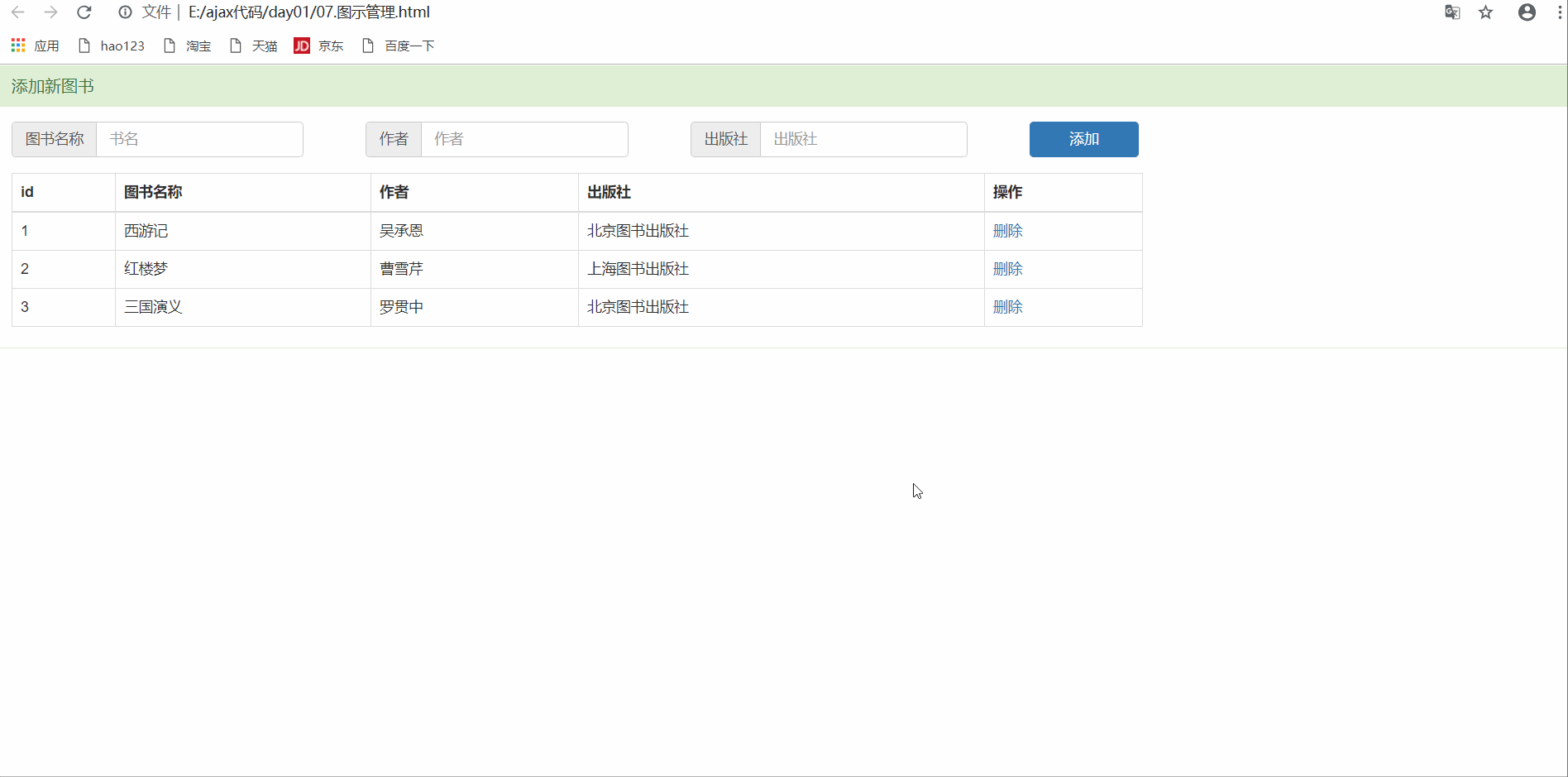1568x777 pixels.
Task: Delete the 西游记 row
Action: coord(1008,231)
